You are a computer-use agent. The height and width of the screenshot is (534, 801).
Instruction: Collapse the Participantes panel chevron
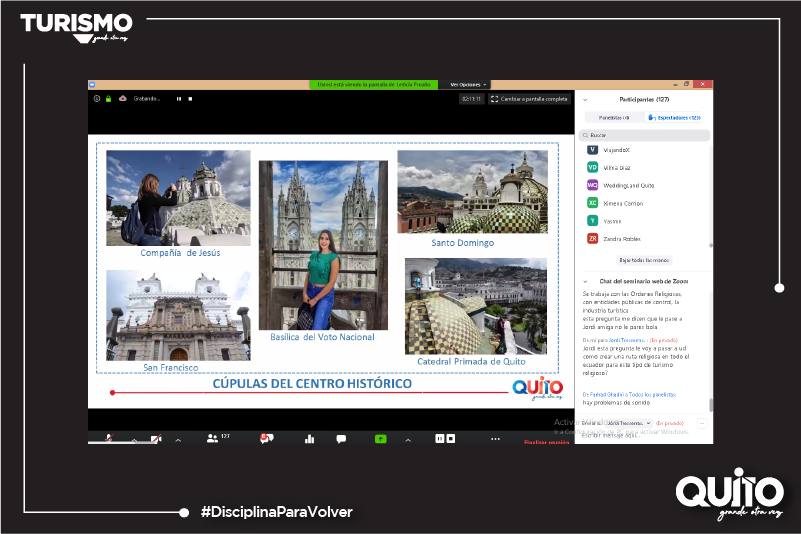tap(584, 100)
